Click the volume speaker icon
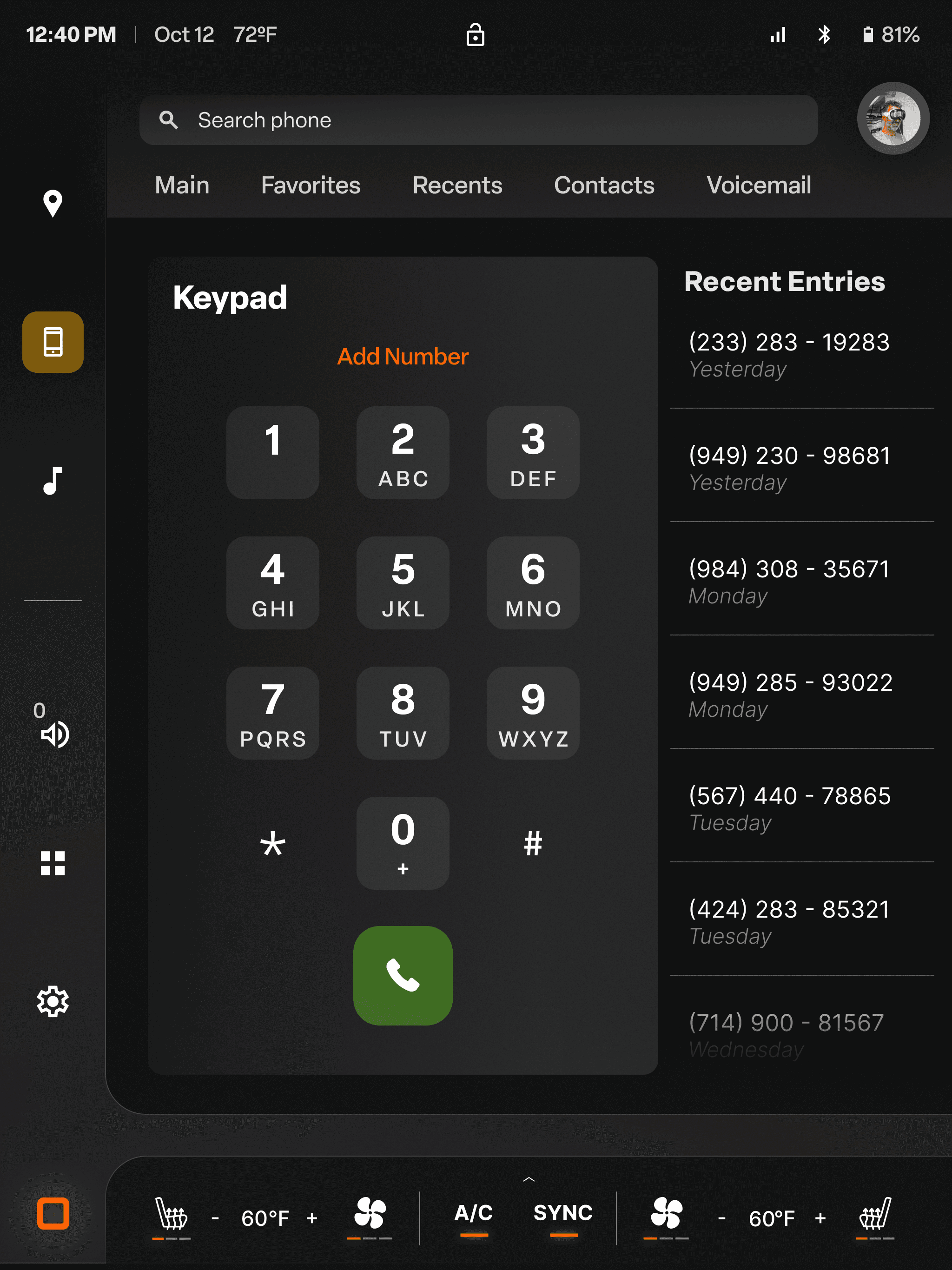 click(54, 734)
